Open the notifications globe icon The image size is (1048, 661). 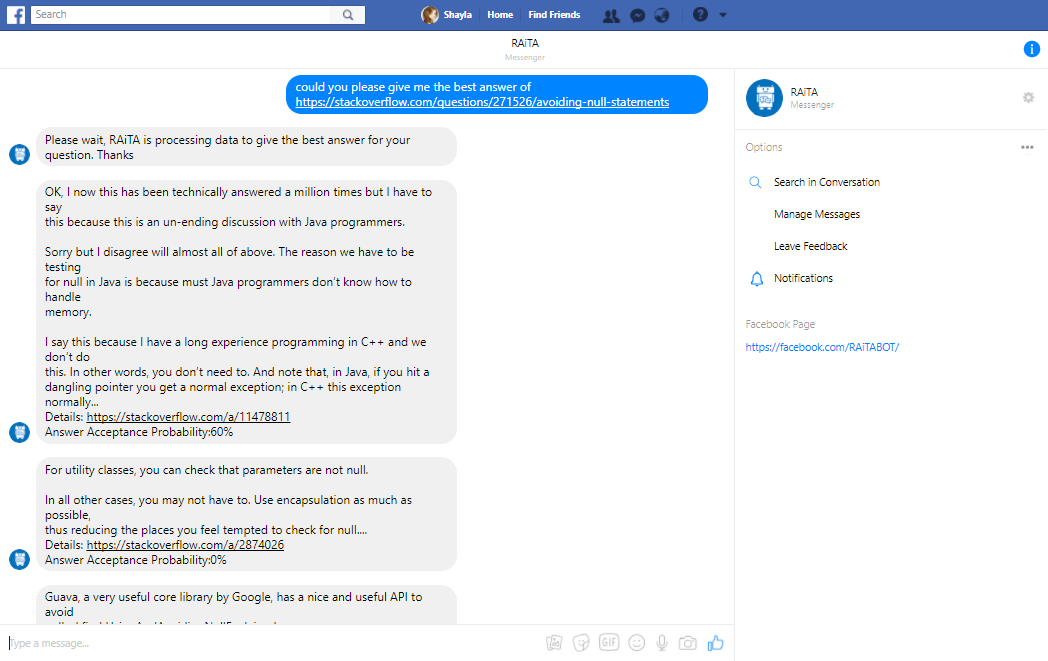point(662,15)
